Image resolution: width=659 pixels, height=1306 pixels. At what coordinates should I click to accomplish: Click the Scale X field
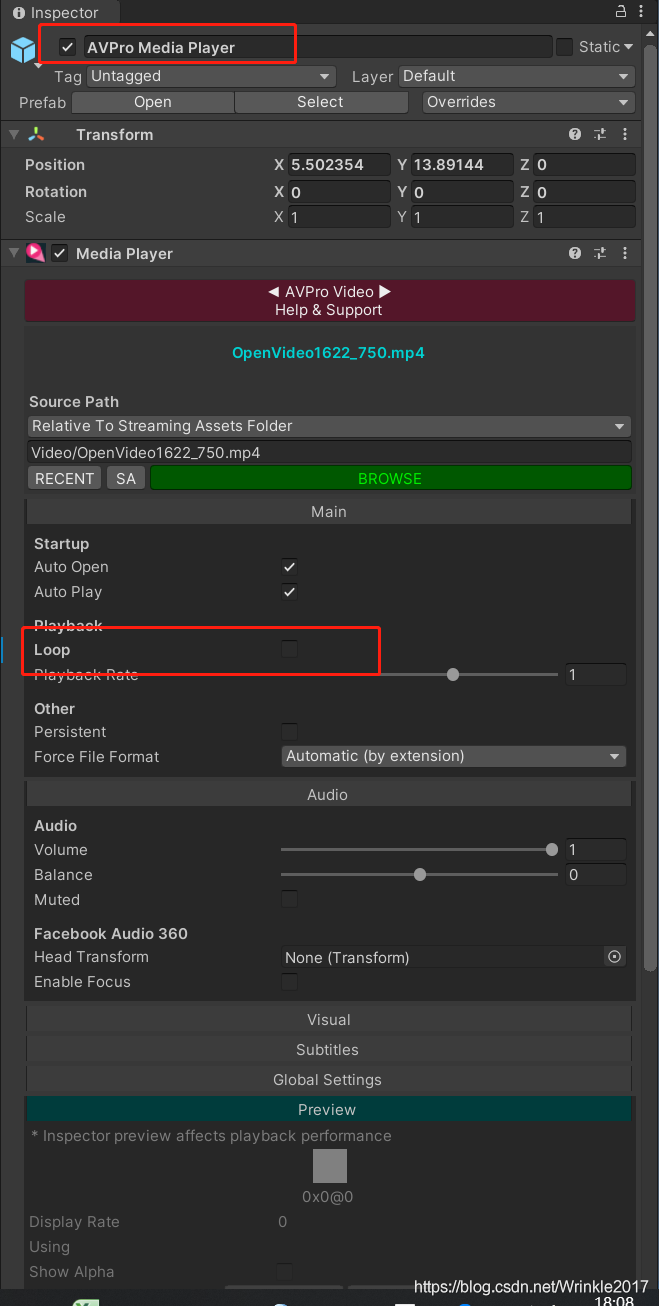(x=339, y=217)
